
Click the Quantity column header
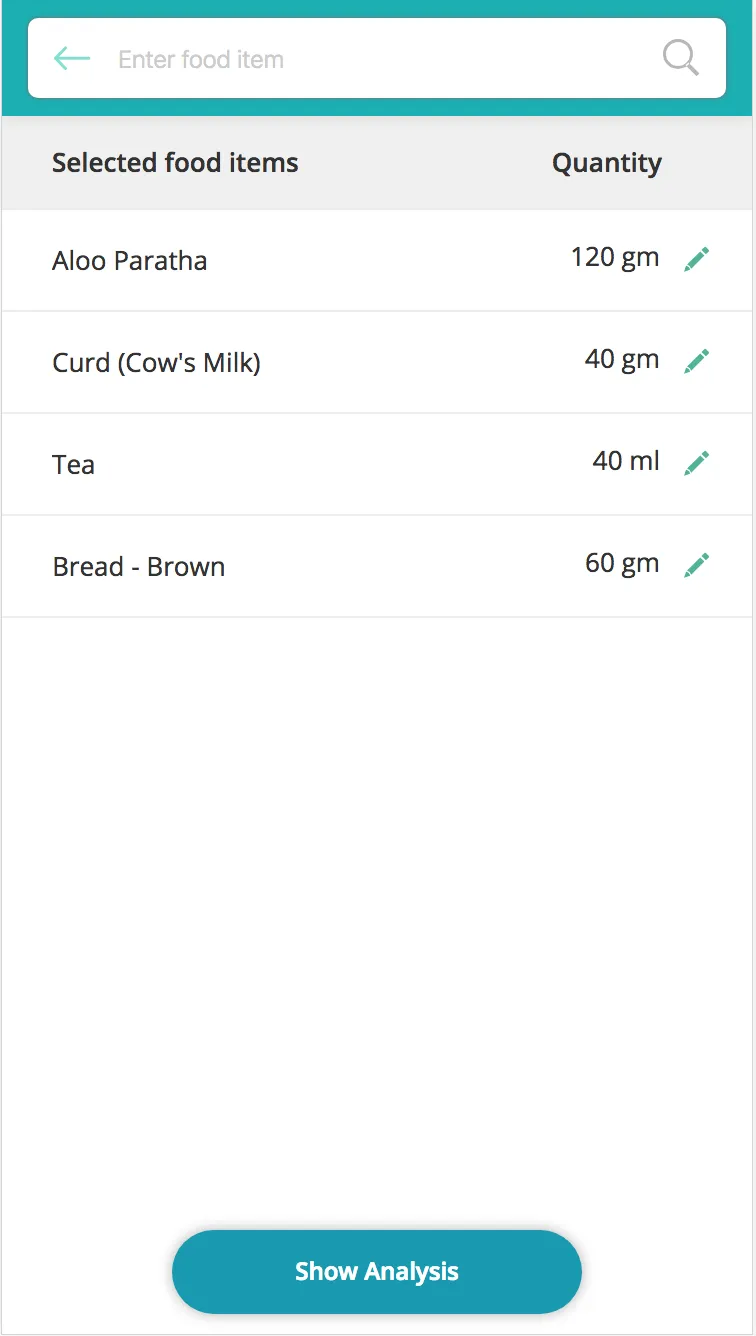(607, 163)
